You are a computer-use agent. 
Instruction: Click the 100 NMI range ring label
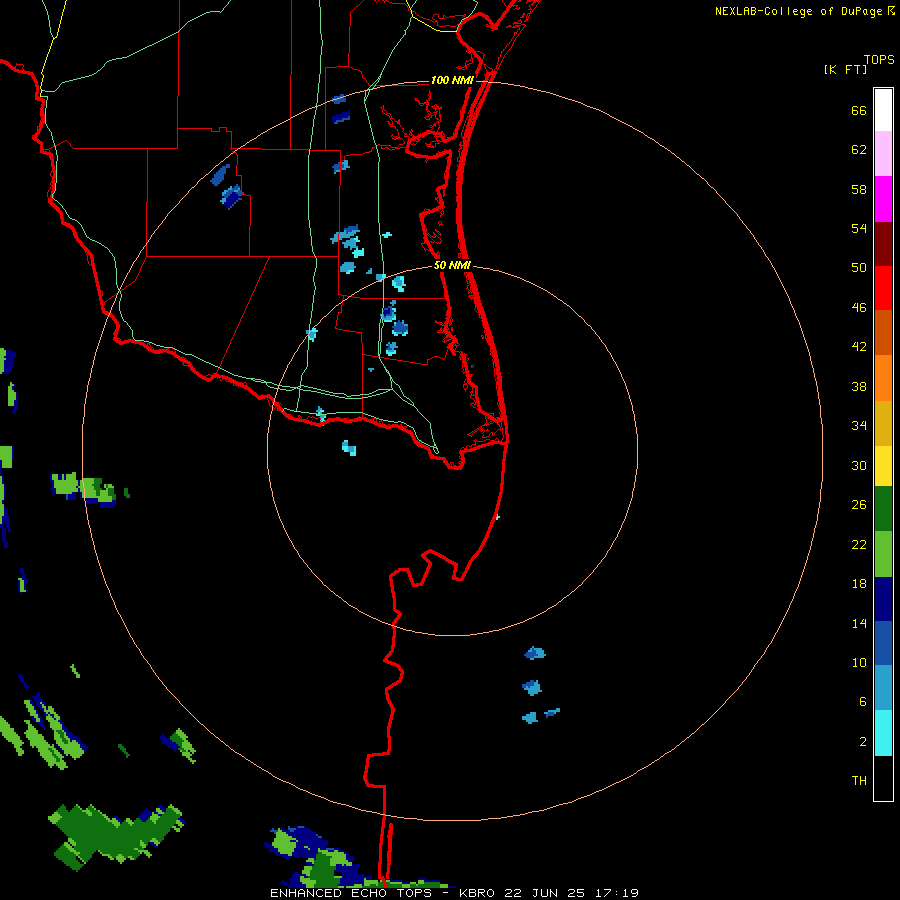[x=452, y=80]
